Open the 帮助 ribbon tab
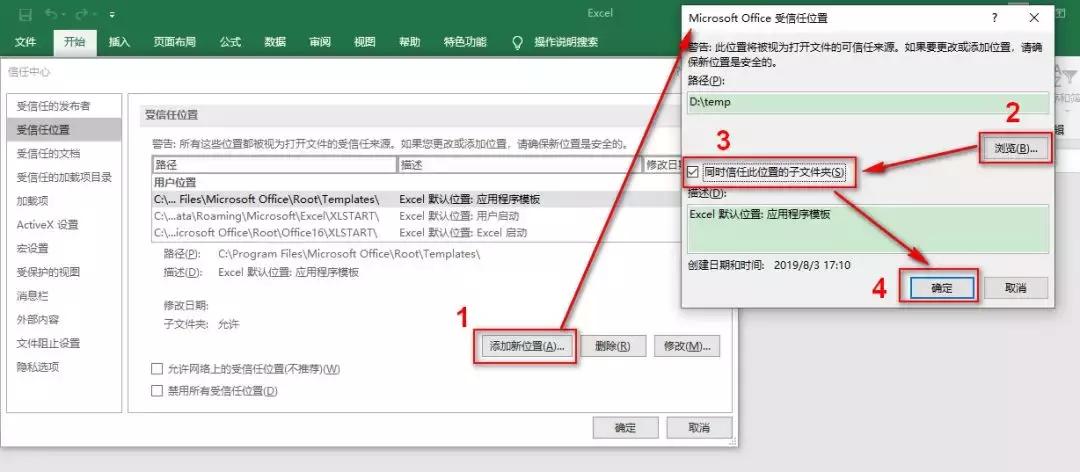 [x=409, y=42]
